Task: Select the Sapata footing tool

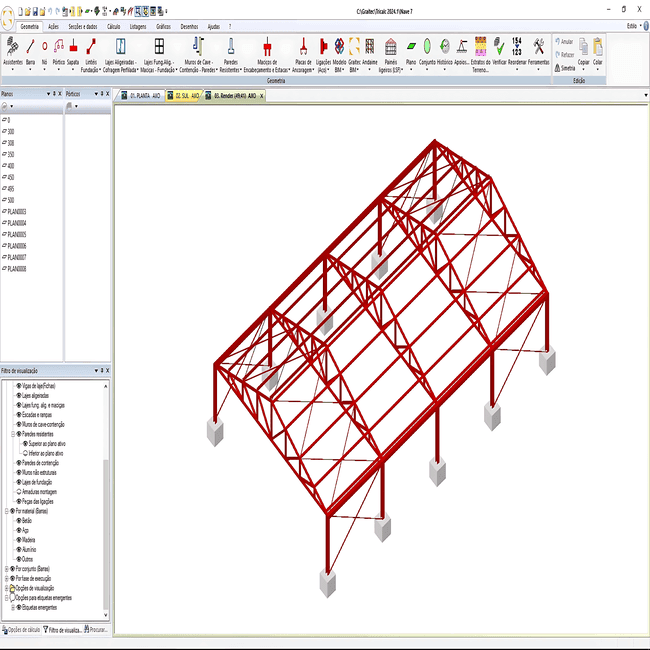Action: [x=73, y=51]
